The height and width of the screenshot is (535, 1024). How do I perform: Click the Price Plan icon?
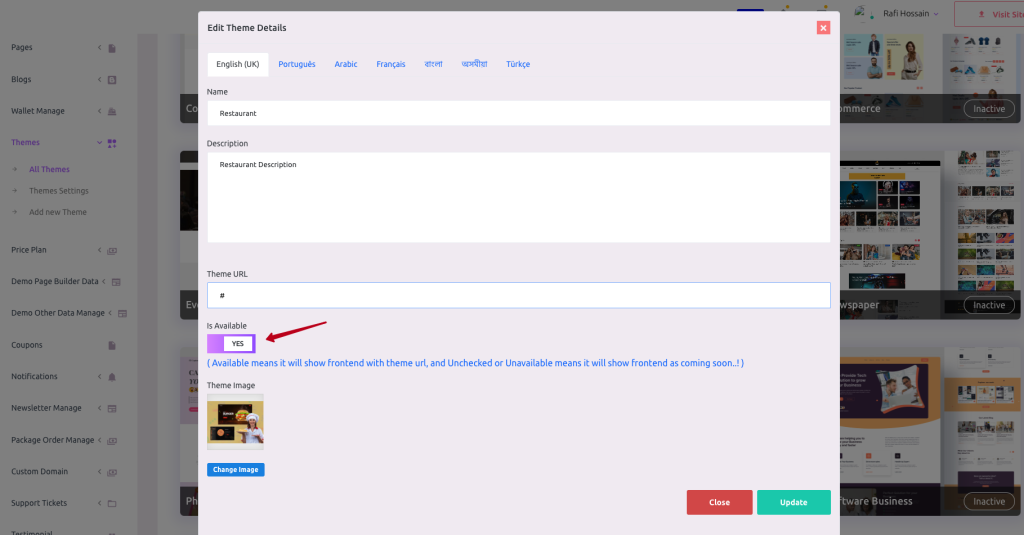point(112,251)
